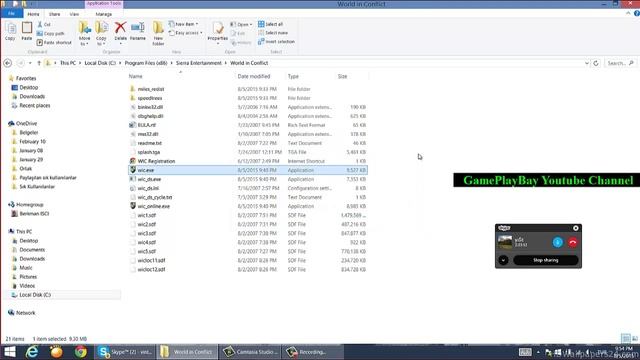Select the speedtrees folder
The image size is (640, 360).
(x=150, y=98)
